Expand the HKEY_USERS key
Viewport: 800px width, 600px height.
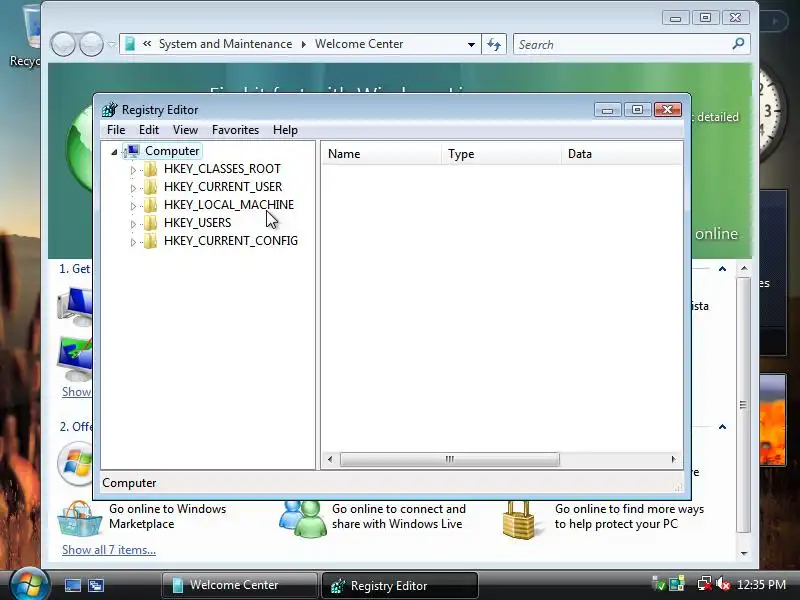[133, 224]
